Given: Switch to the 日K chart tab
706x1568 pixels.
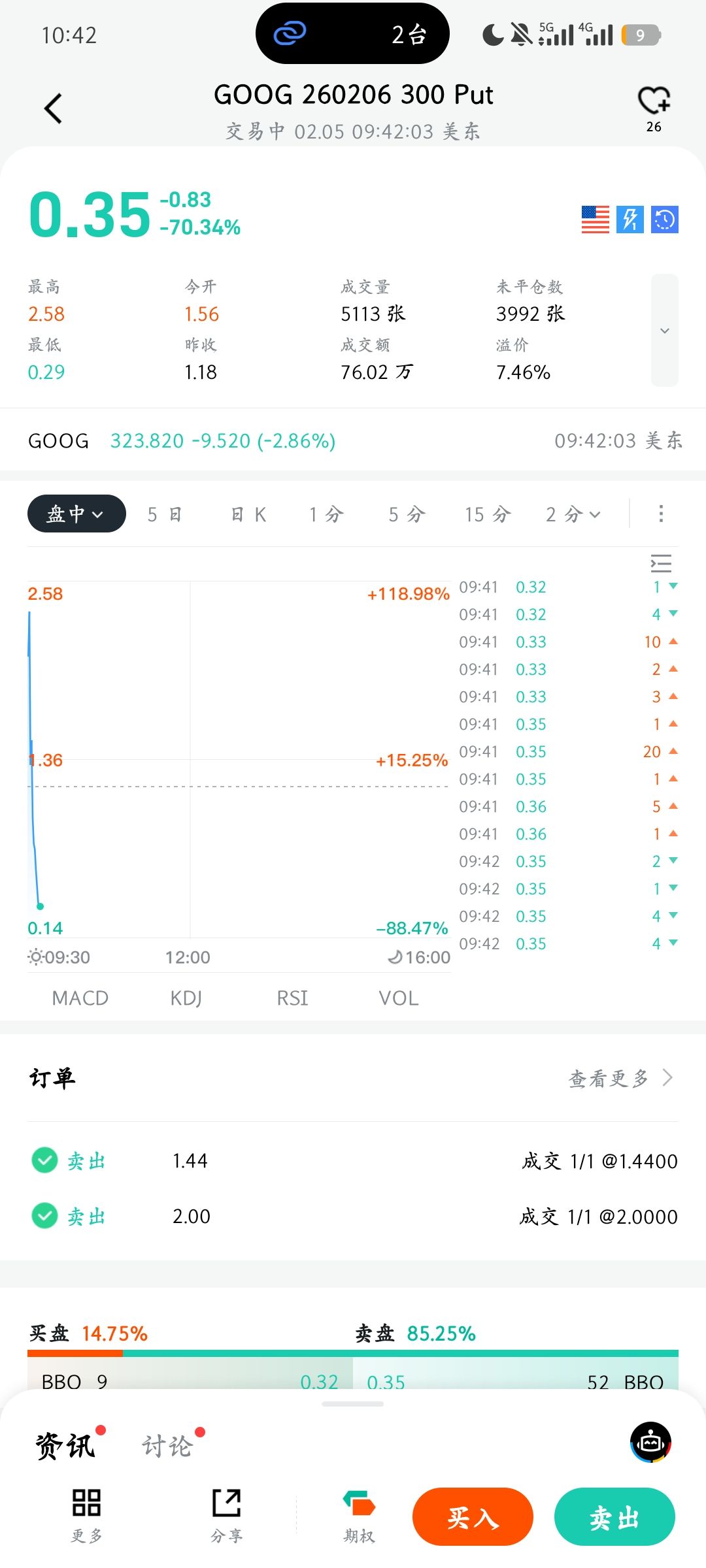Looking at the screenshot, I should click(248, 515).
